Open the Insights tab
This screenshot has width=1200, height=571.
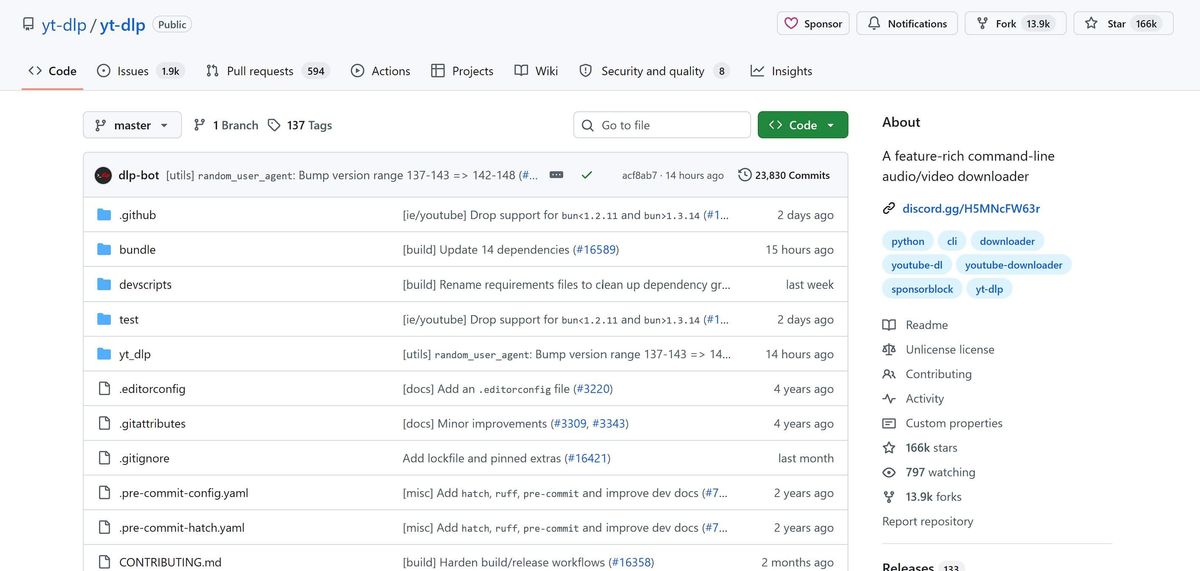[781, 71]
